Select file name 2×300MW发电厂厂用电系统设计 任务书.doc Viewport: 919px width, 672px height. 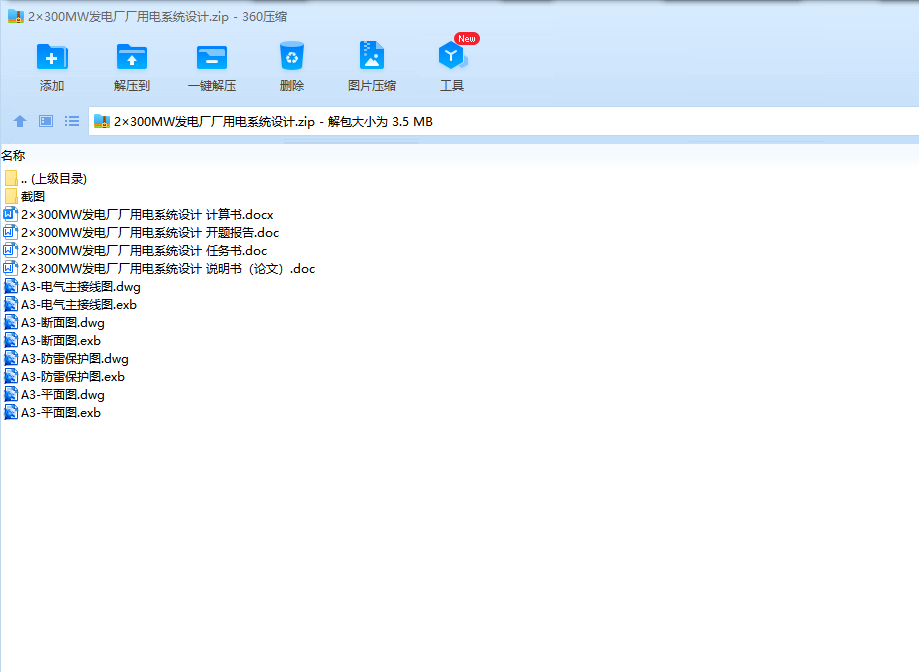click(x=144, y=251)
